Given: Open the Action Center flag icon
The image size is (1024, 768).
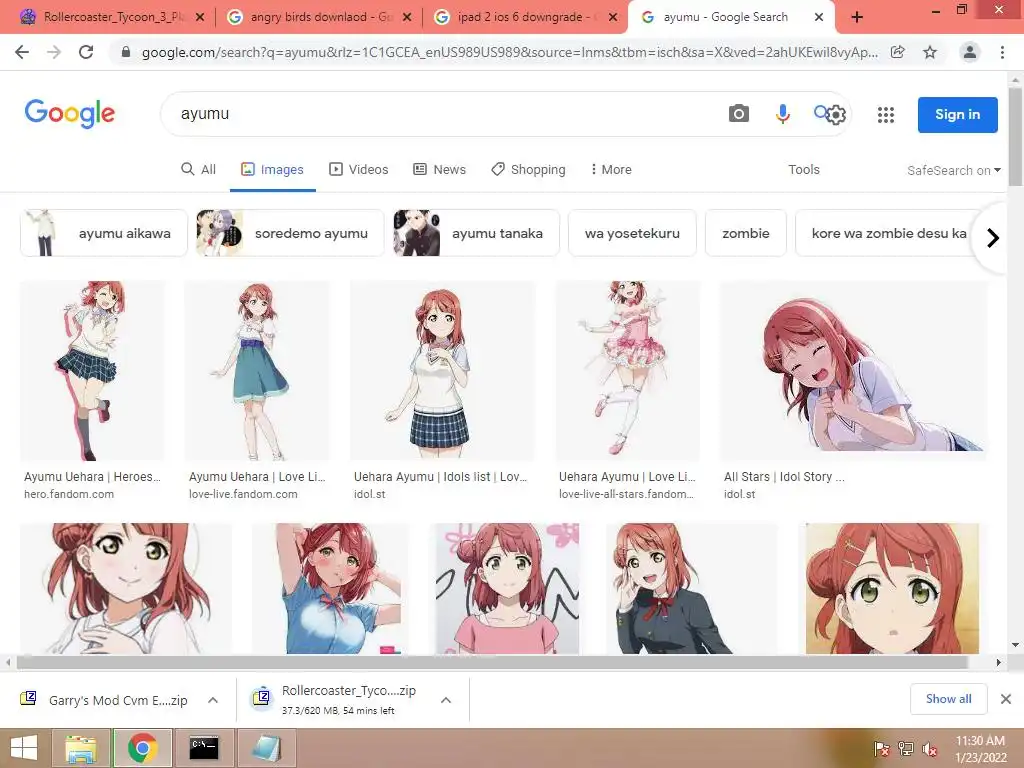Looking at the screenshot, I should (881, 749).
